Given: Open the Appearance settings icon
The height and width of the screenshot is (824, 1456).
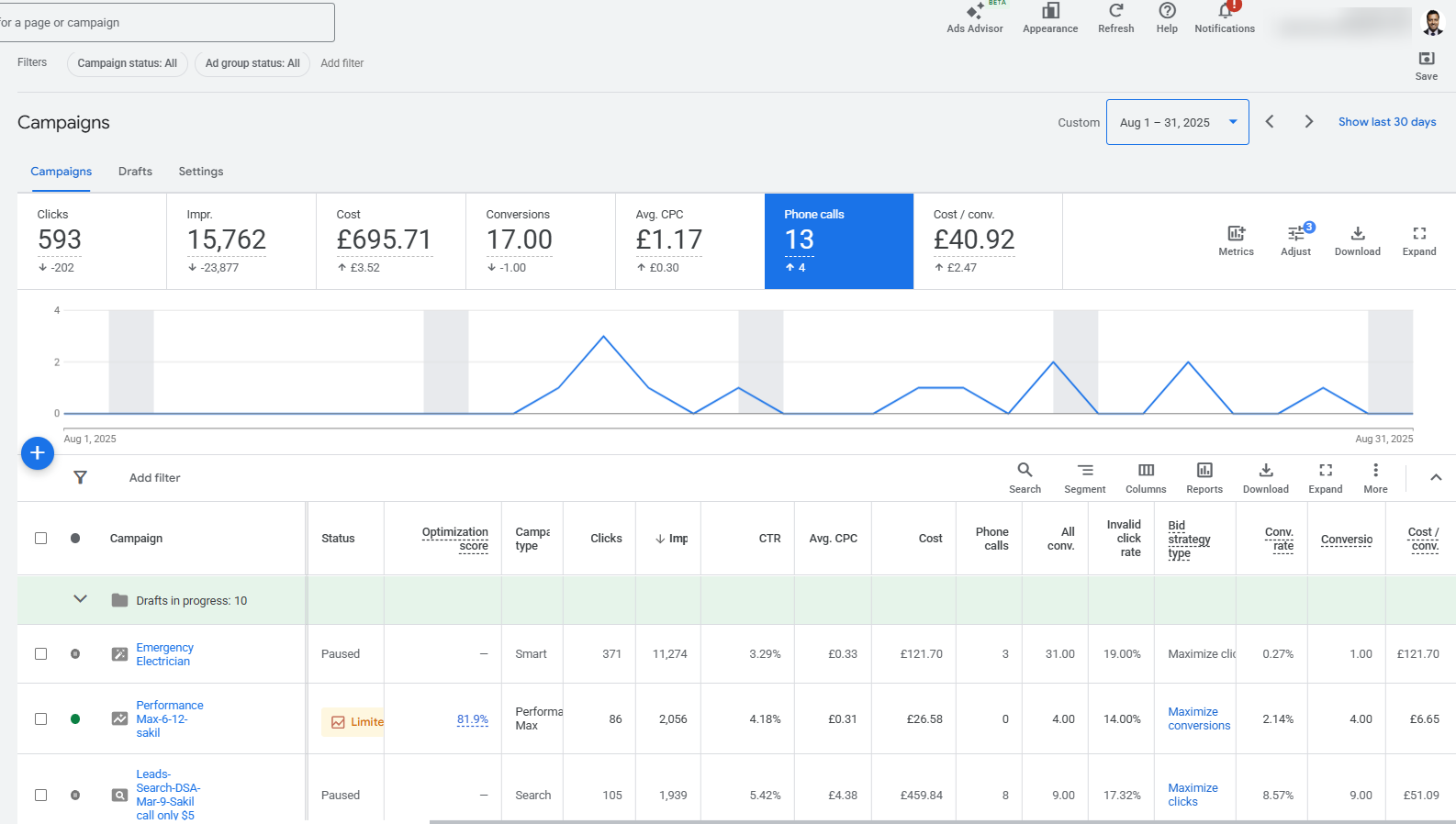Looking at the screenshot, I should click(x=1050, y=11).
